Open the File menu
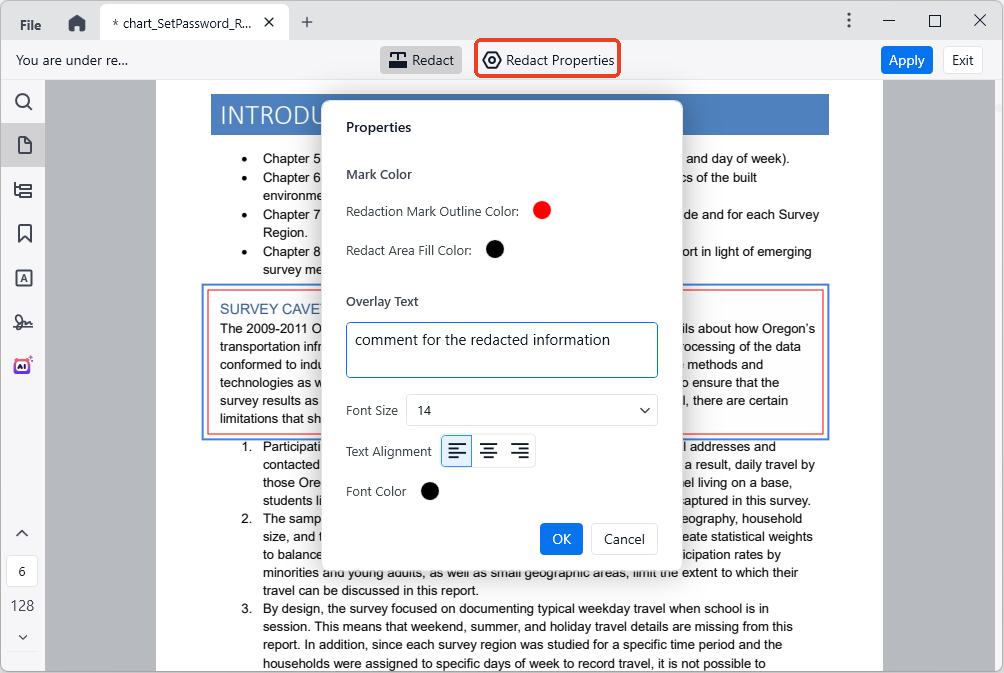Viewport: 1004px width, 673px height. point(28,23)
